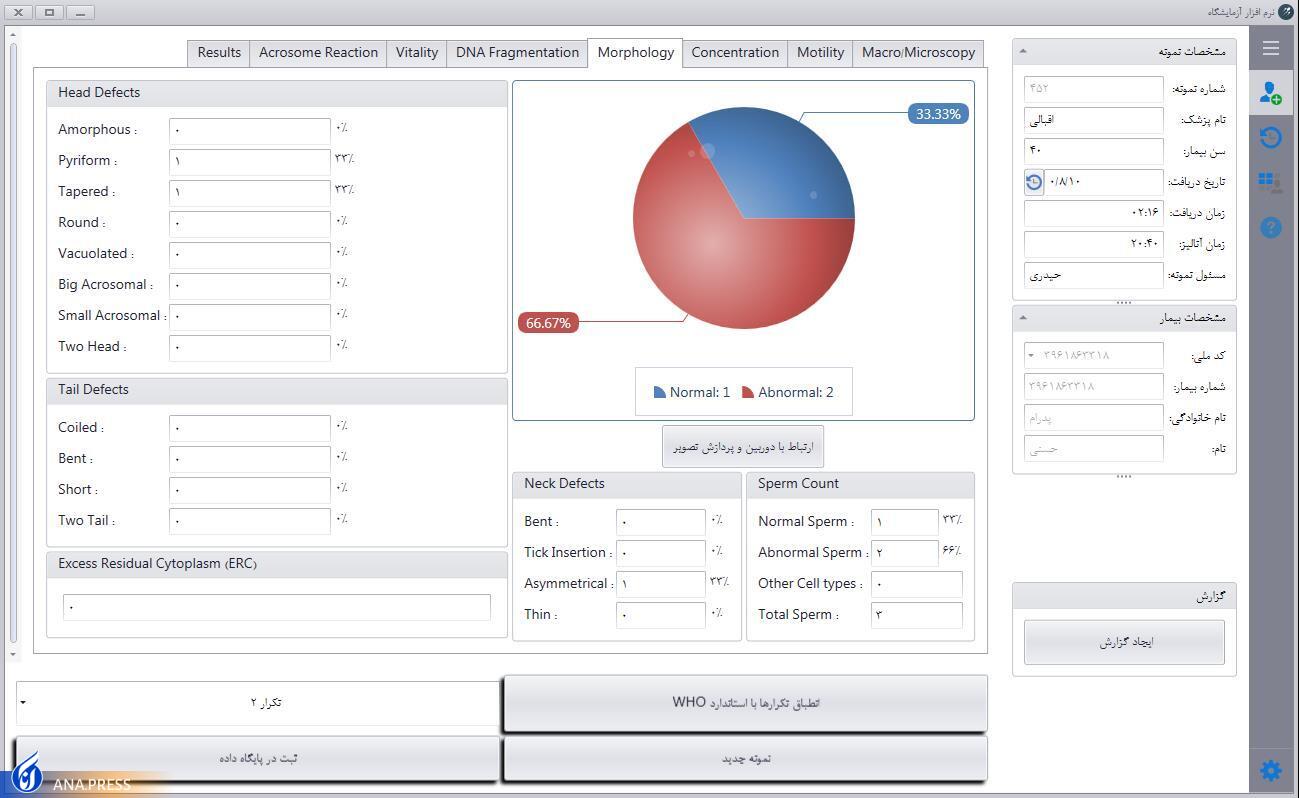Image resolution: width=1299 pixels, height=798 pixels.
Task: Open the history icon in the right sidebar
Action: [1270, 137]
